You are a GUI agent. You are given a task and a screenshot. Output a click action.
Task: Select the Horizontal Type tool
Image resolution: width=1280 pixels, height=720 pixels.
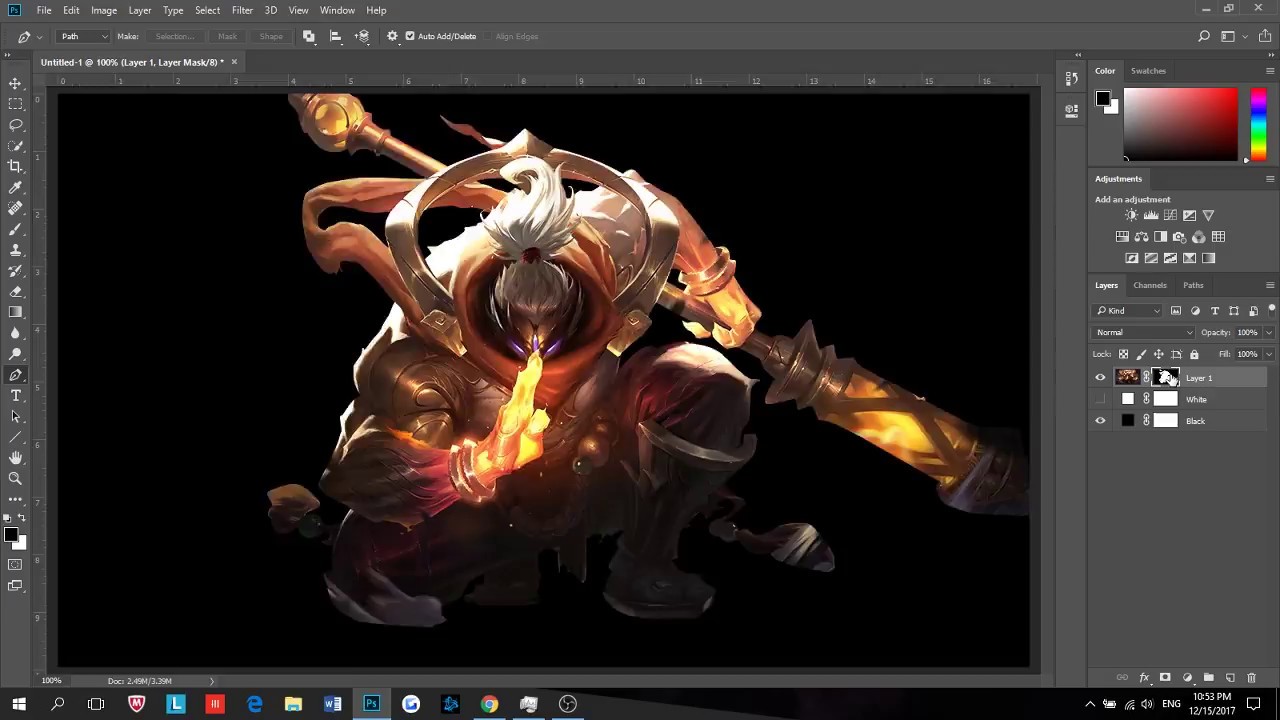pos(15,395)
